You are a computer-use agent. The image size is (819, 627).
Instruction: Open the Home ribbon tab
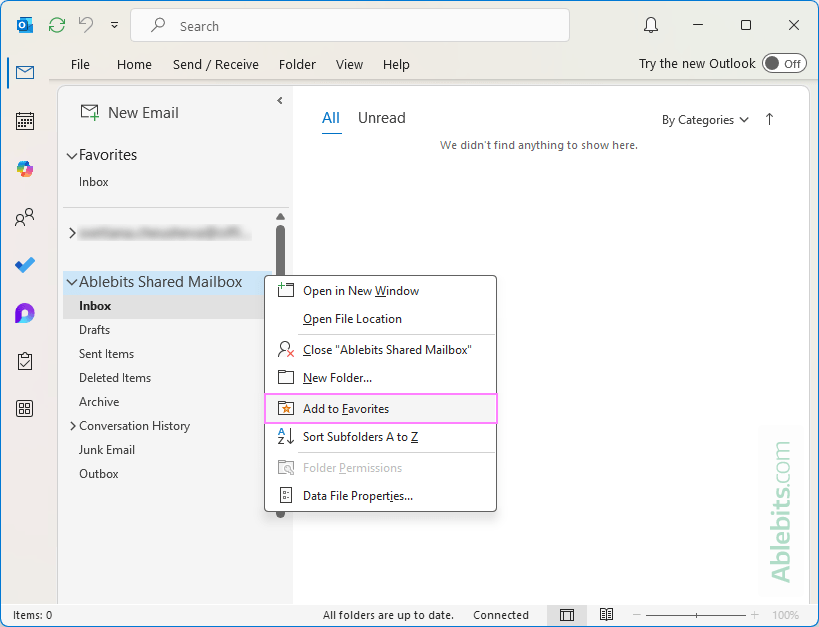coord(134,64)
